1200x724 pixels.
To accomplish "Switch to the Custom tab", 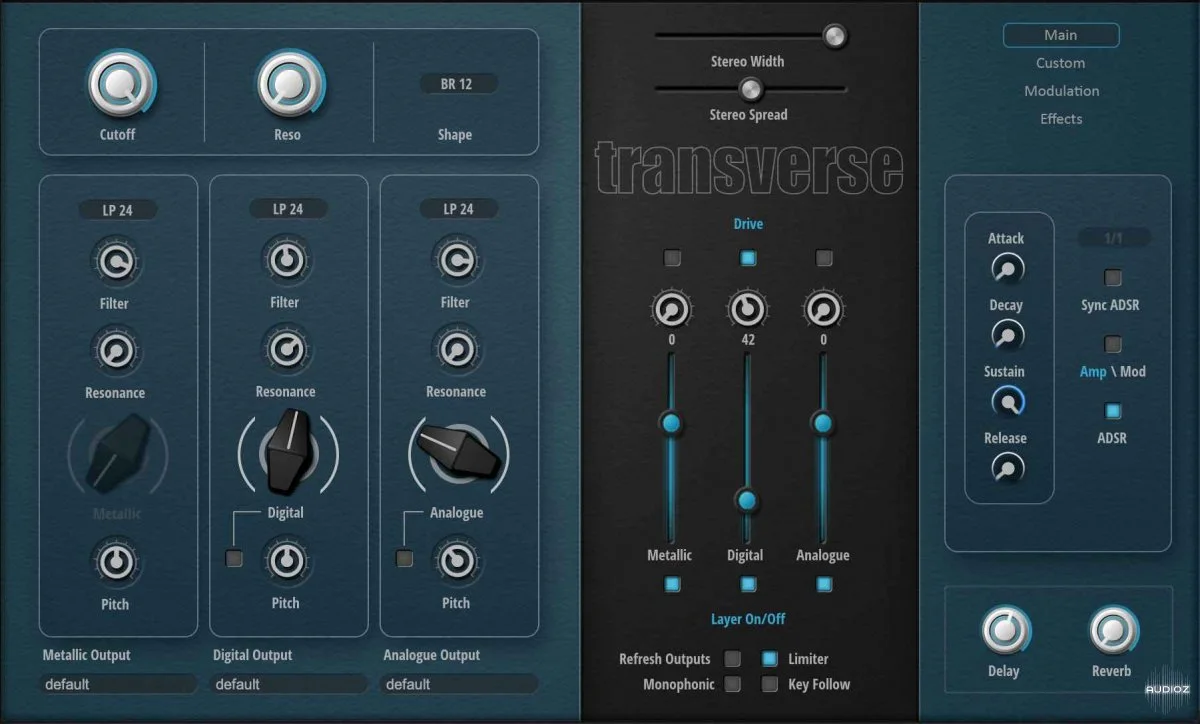I will pyautogui.click(x=1061, y=63).
